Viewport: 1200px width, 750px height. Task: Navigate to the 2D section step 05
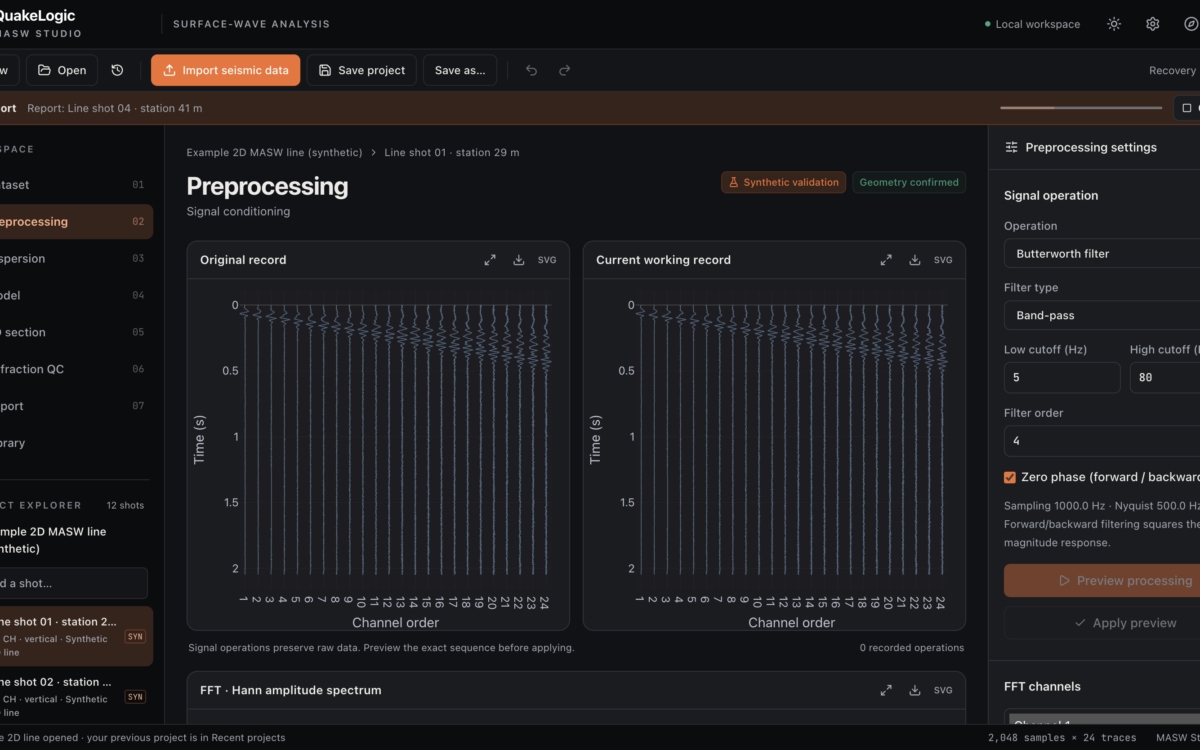76,332
